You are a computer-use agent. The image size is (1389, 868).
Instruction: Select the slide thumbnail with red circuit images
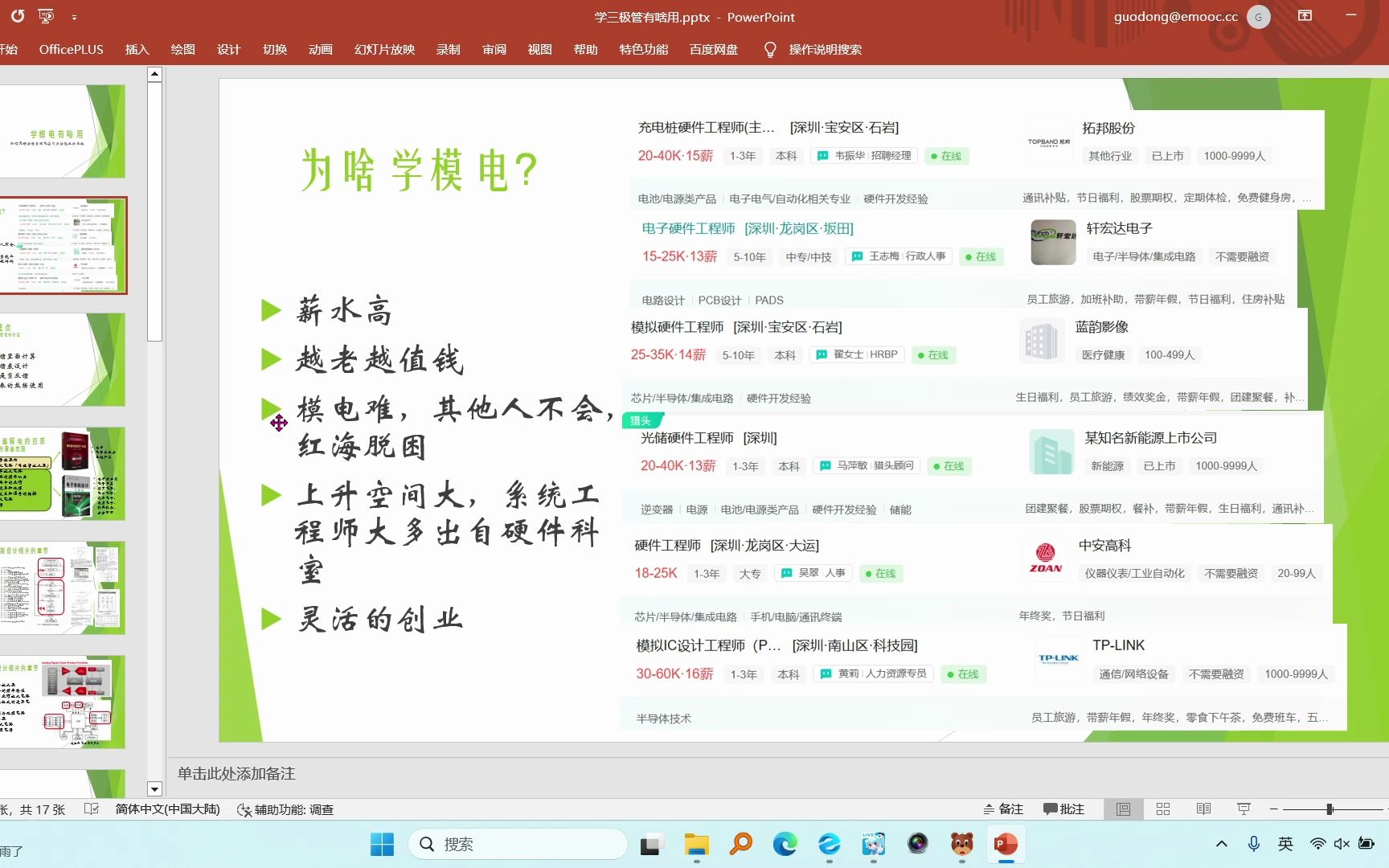coord(63,702)
